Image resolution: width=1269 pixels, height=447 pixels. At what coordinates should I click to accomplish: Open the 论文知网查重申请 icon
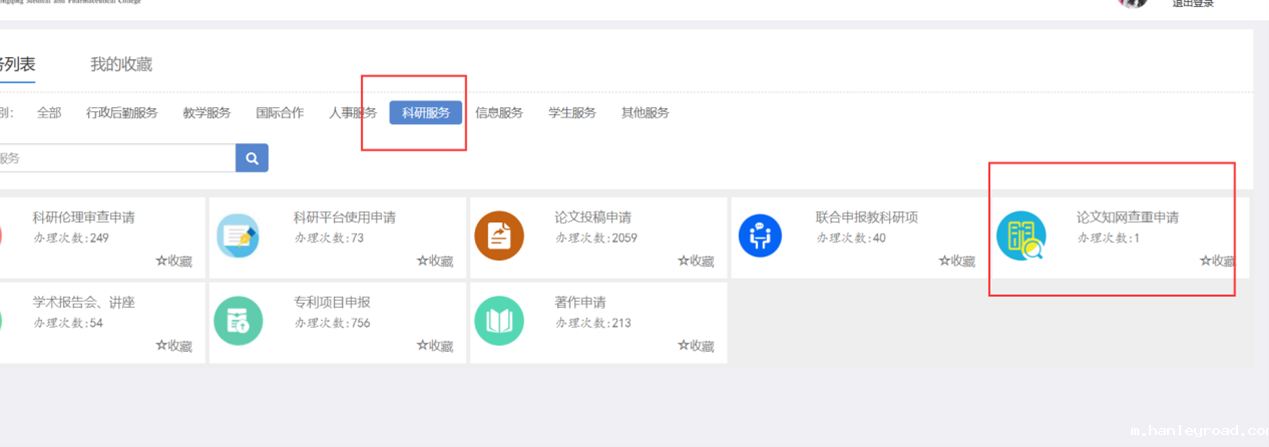[x=1021, y=237]
